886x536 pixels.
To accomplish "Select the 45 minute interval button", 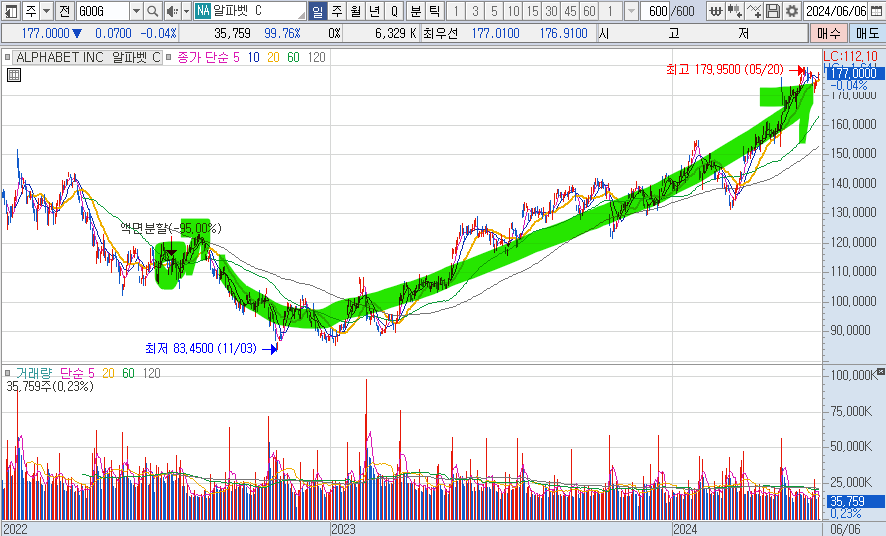I will [571, 11].
